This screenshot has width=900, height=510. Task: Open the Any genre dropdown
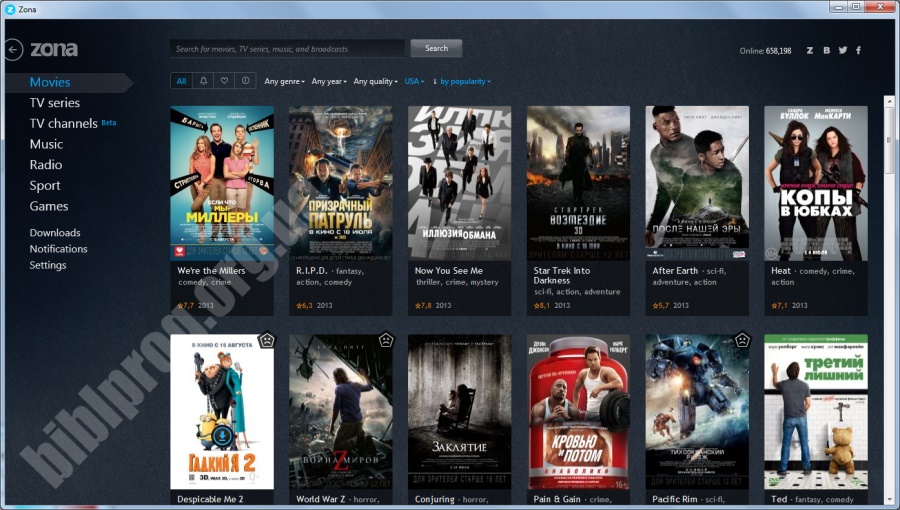click(284, 81)
